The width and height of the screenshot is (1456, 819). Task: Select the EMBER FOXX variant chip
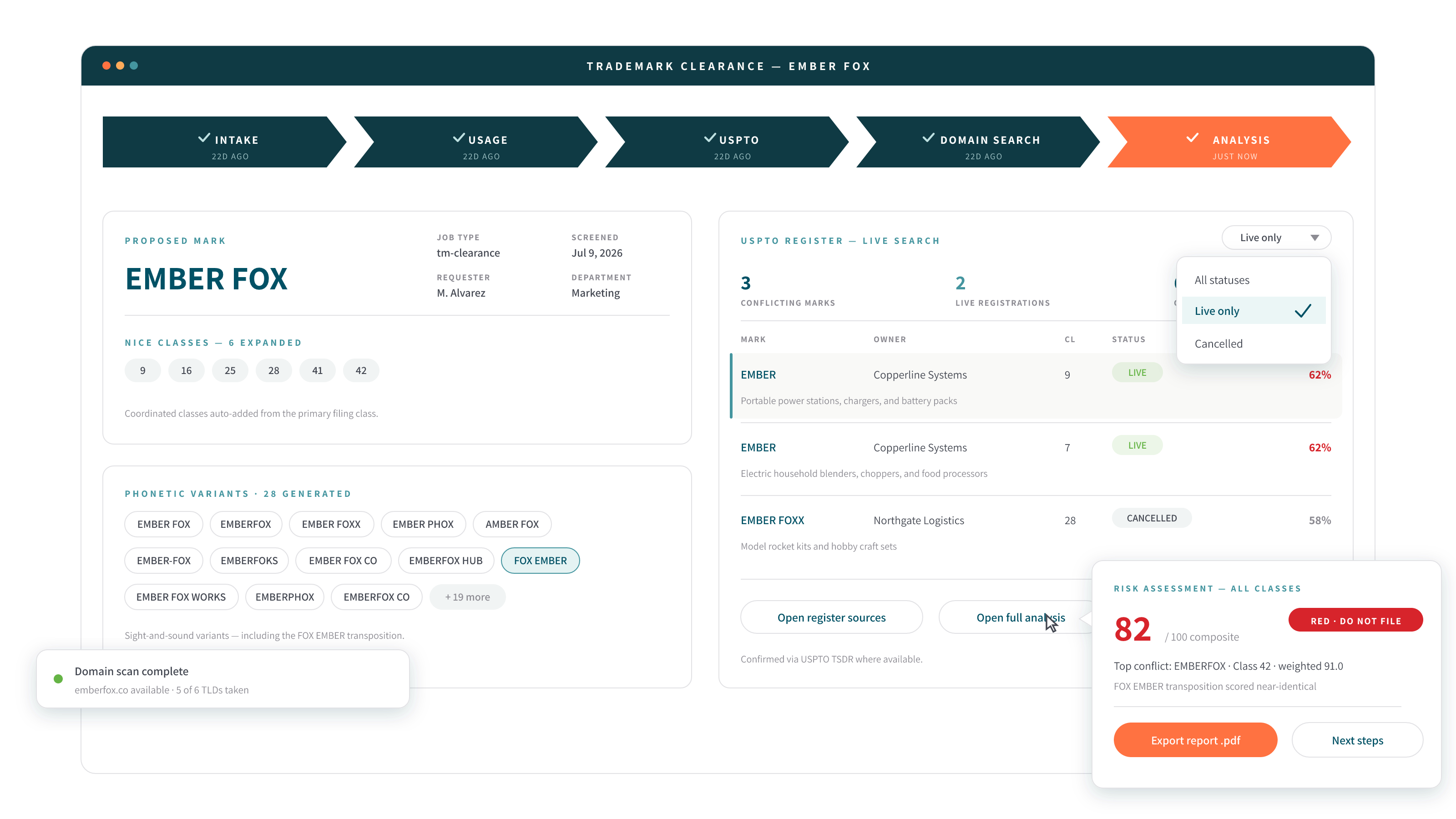[x=331, y=524]
